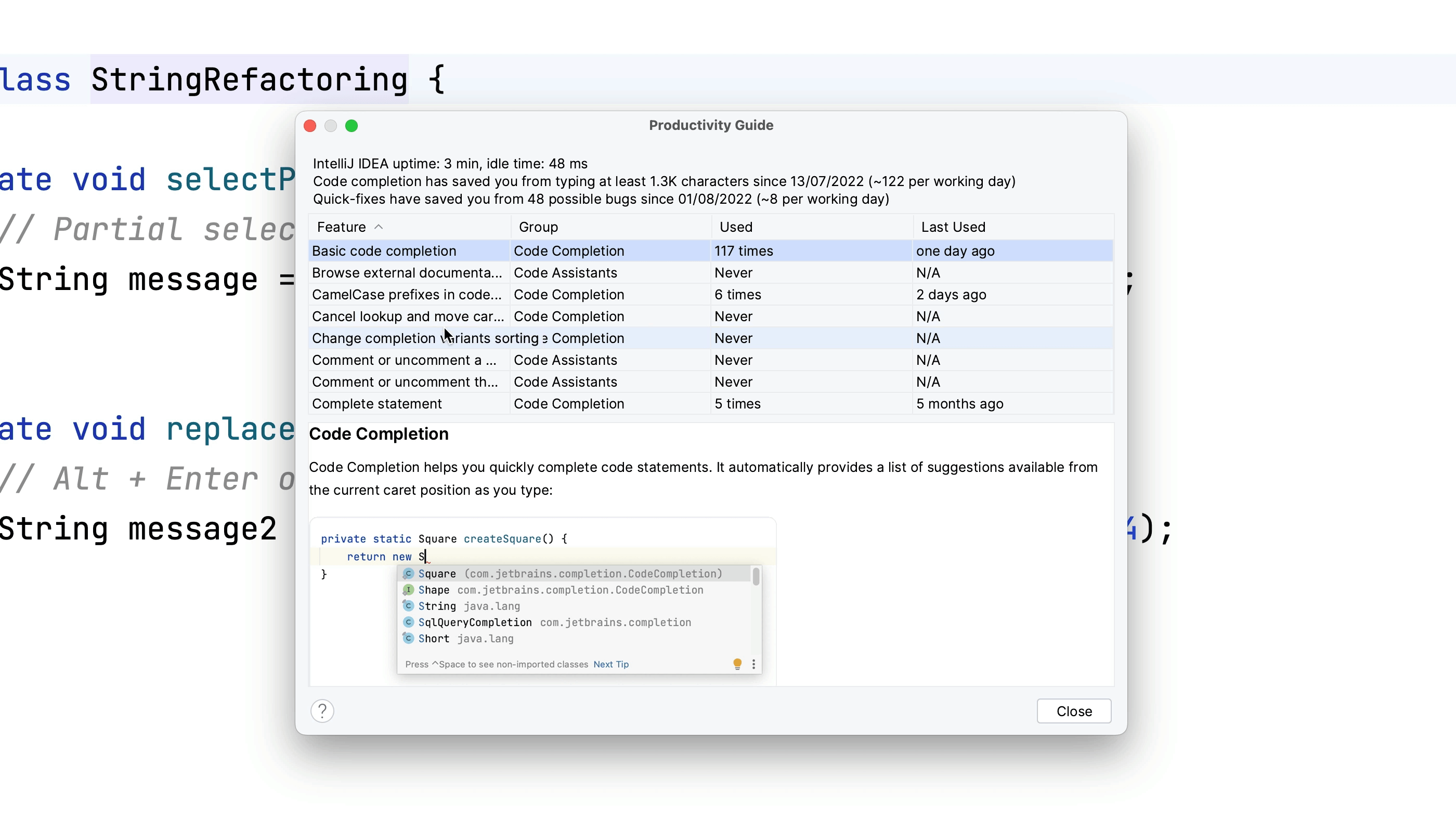Select the Basic code completion row
The height and width of the screenshot is (817, 1456).
coord(384,251)
